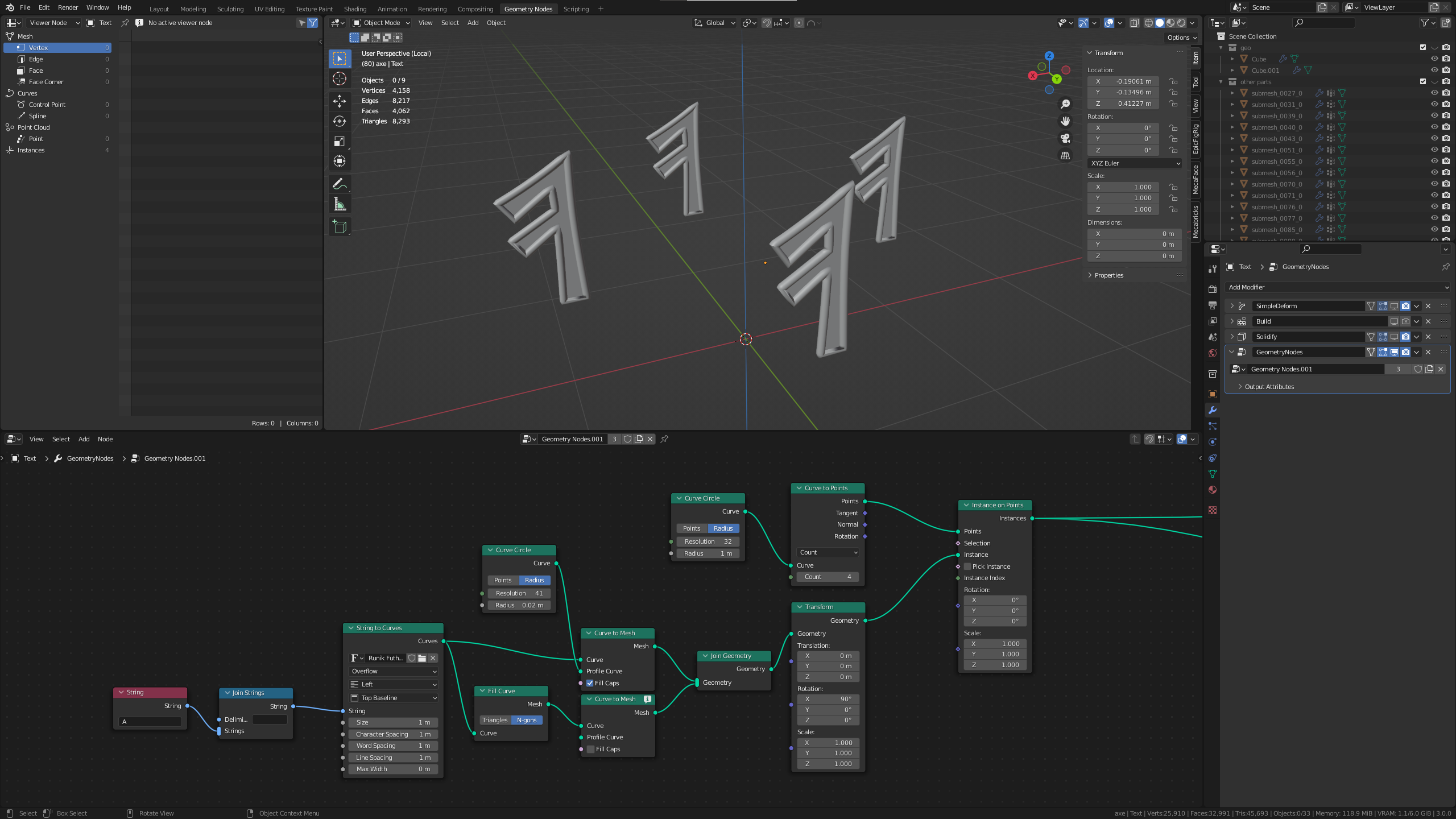
Task: Activate the Select Box tool
Action: coord(340,59)
